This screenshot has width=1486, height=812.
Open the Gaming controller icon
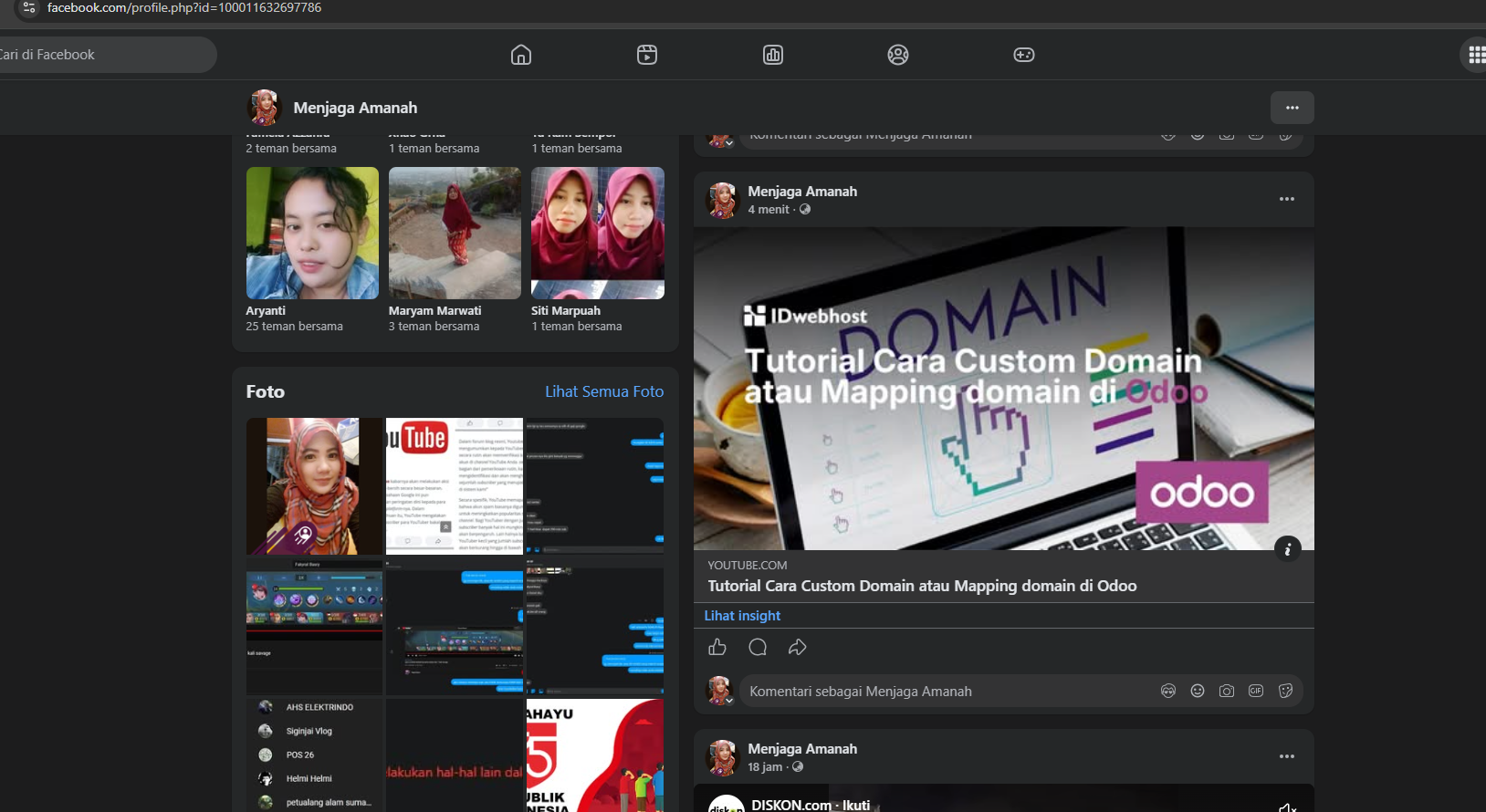pyautogui.click(x=1024, y=55)
